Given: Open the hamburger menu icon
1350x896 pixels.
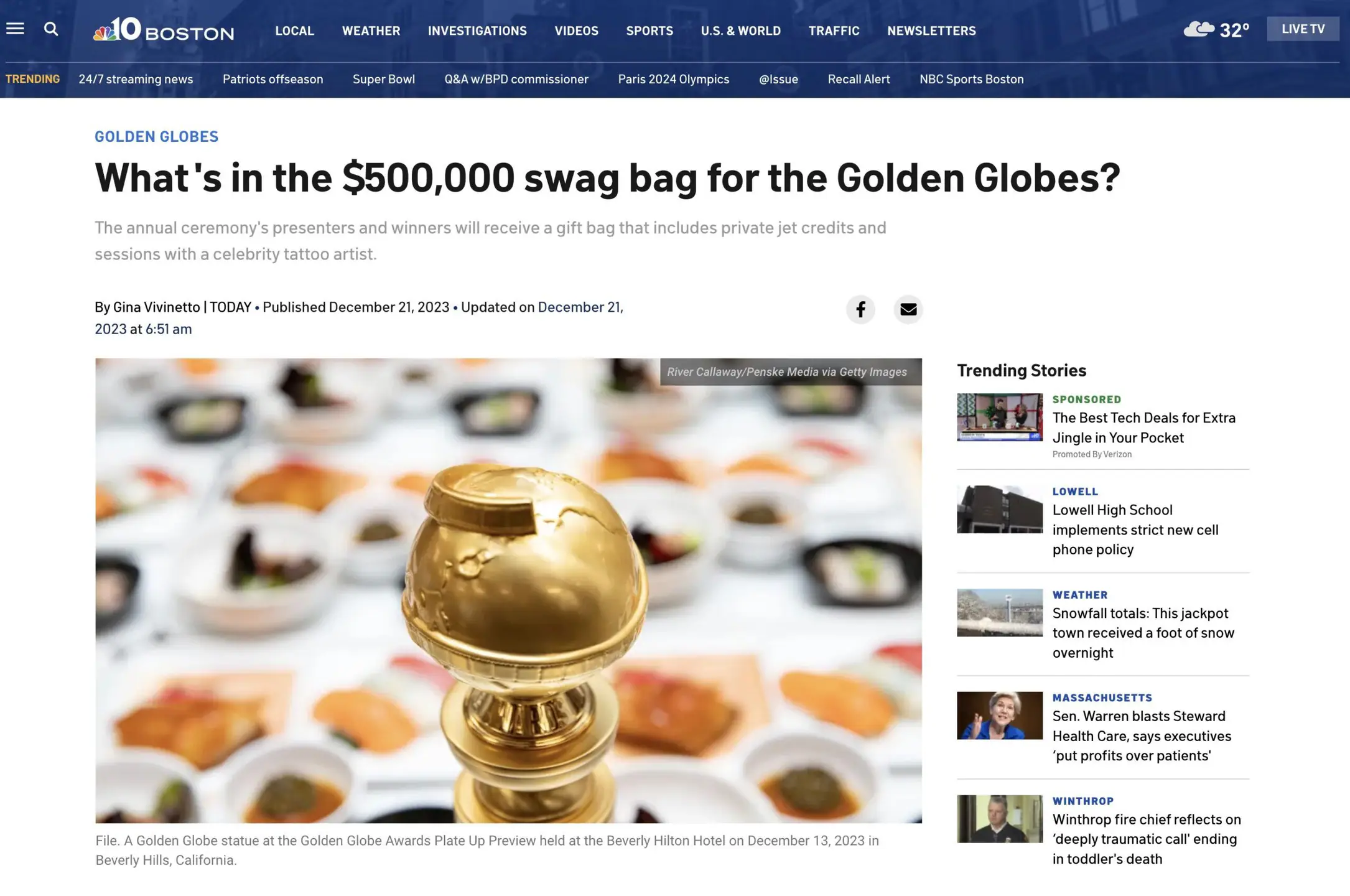Looking at the screenshot, I should (x=15, y=29).
